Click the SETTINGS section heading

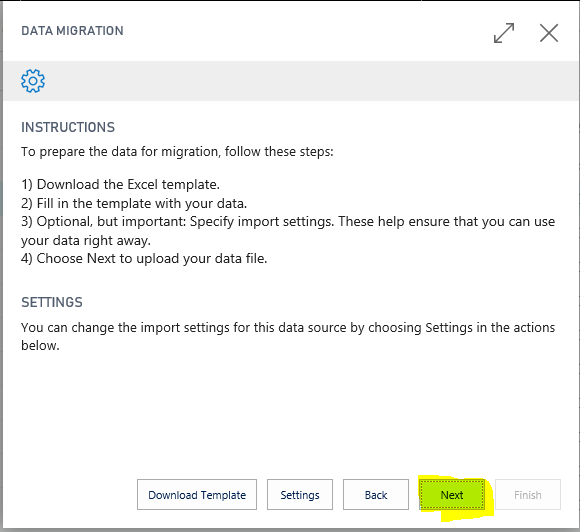52,302
